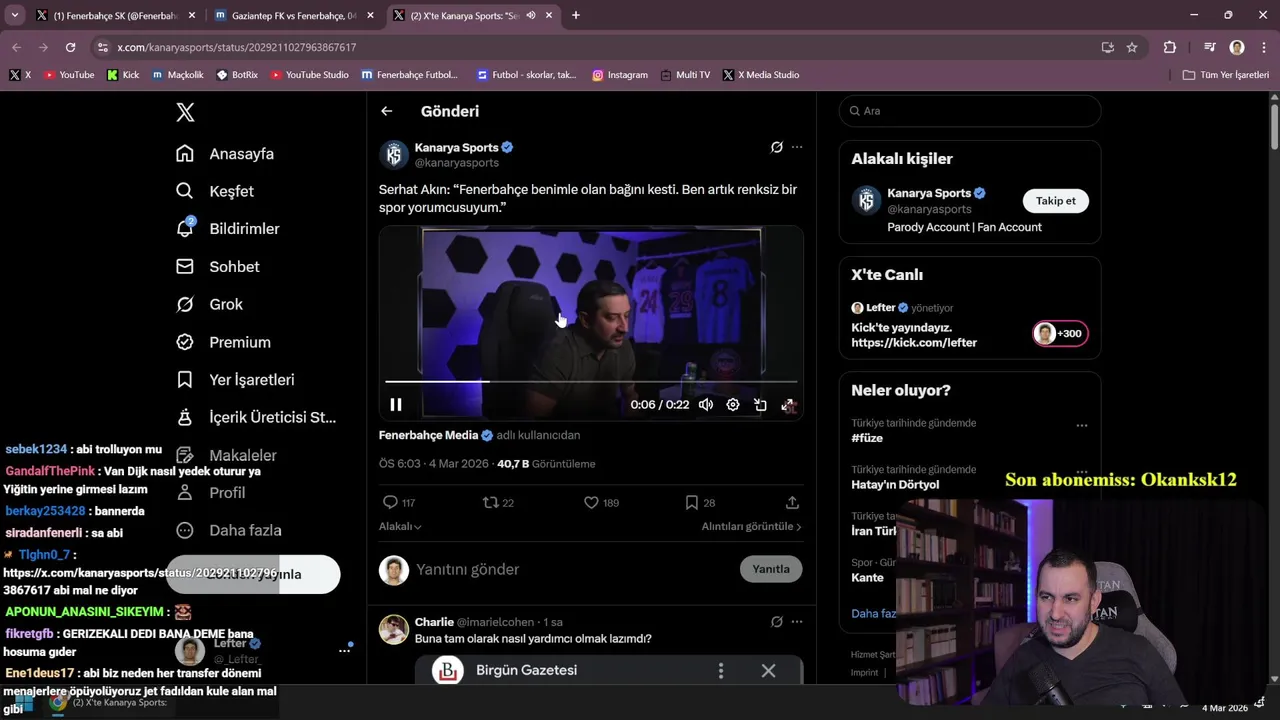The image size is (1280, 720).
Task: Open Kick bookmark
Action: 123,75
